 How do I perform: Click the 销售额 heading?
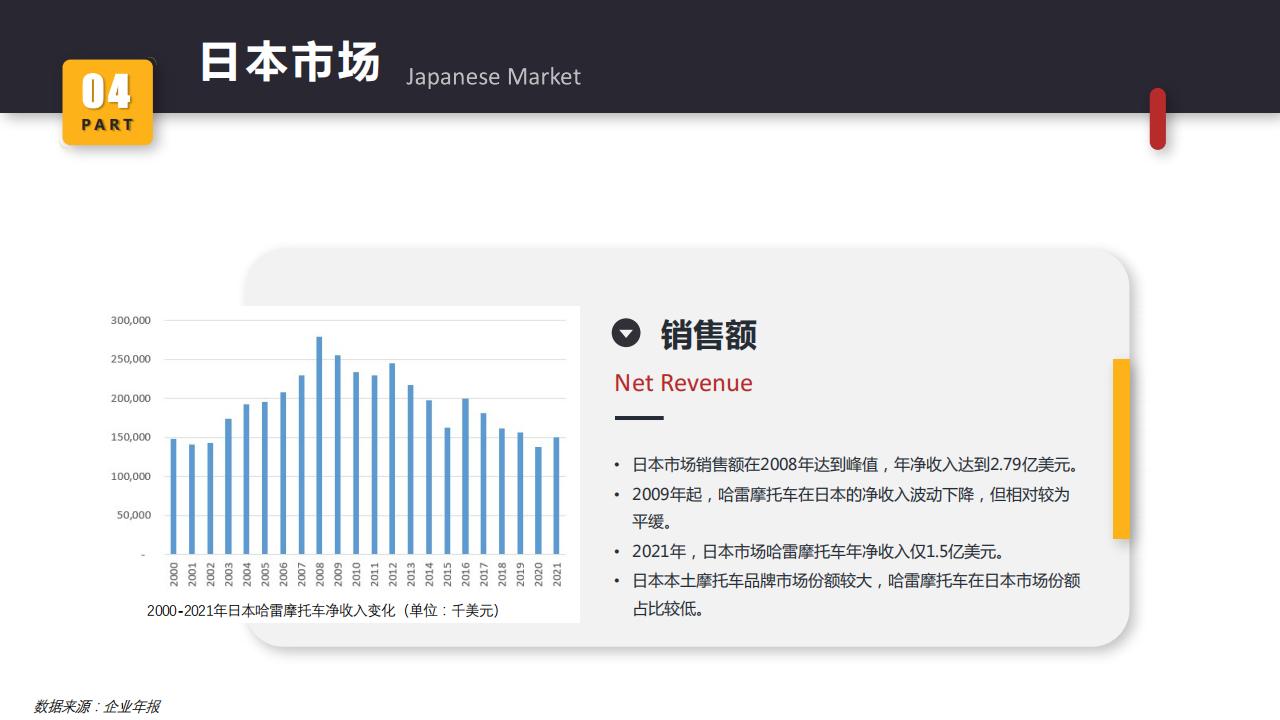[709, 335]
